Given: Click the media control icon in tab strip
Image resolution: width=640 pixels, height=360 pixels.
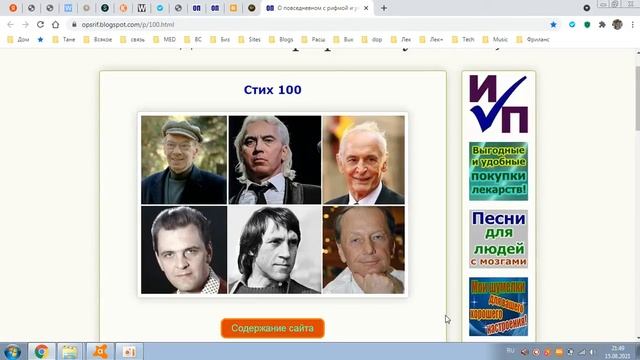Looking at the screenshot, I should (x=587, y=8).
